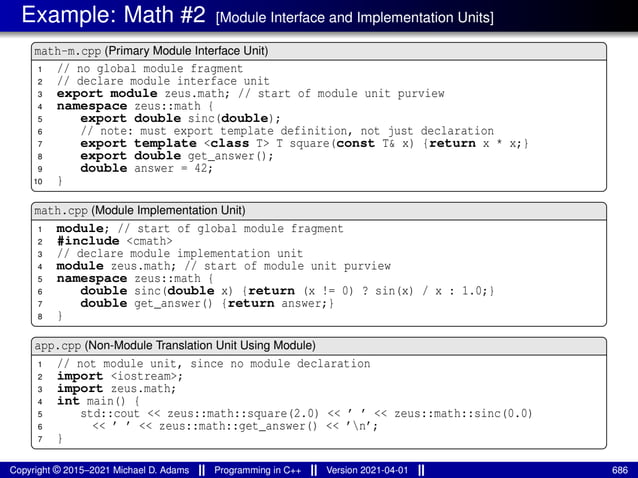Click the slide page number '686'

tap(620, 471)
